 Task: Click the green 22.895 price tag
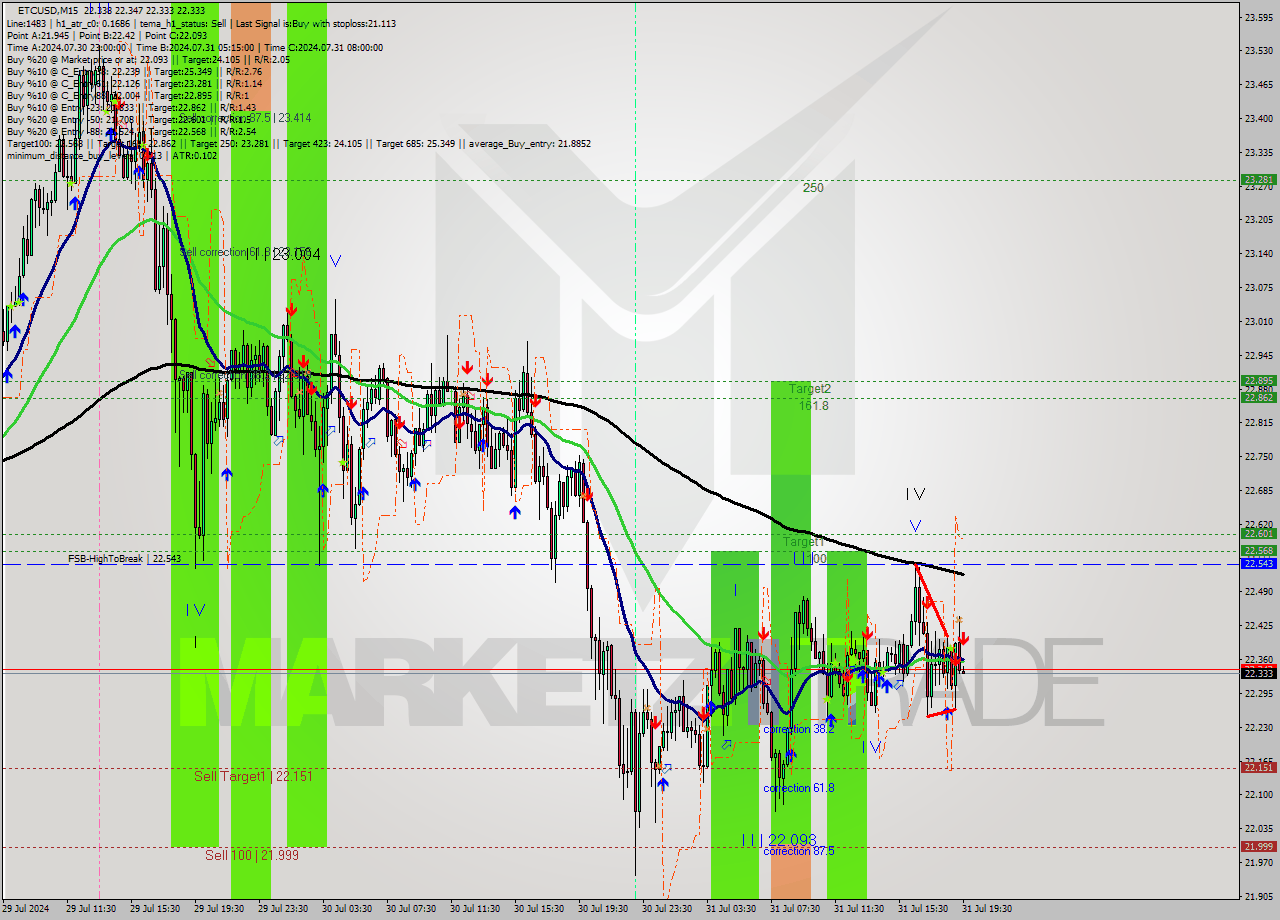click(1258, 380)
